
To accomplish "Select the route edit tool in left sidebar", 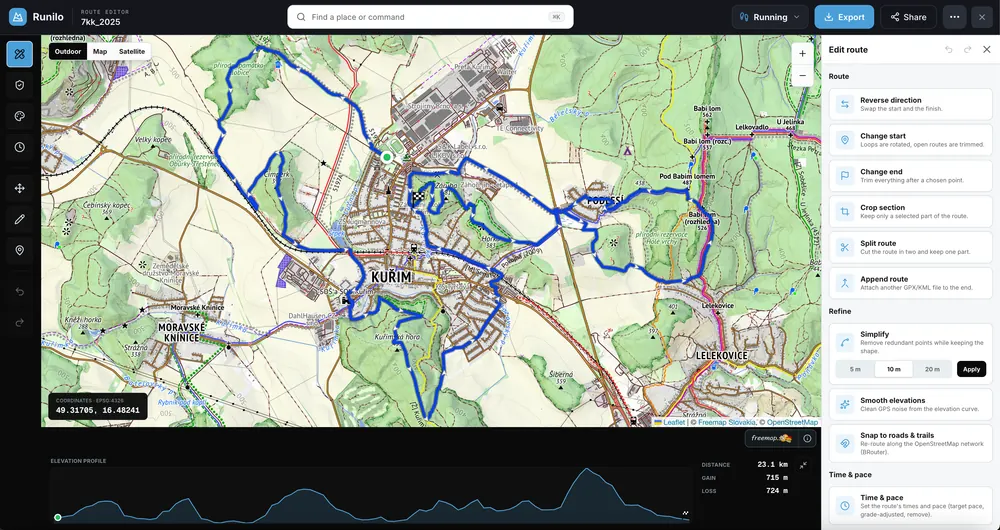I will tap(20, 54).
